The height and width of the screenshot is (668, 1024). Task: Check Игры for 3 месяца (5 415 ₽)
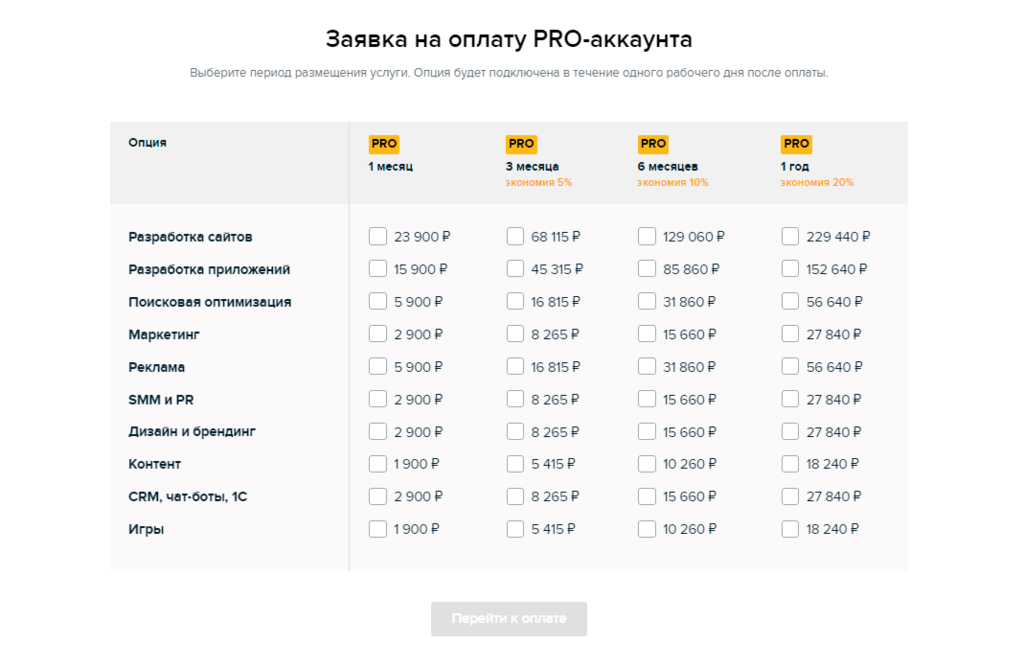(x=515, y=529)
